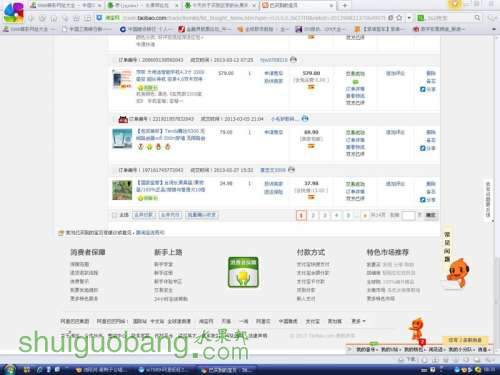Click the colorful 360 browser logo
Viewport: 500px width, 375px height.
click(x=14, y=12)
